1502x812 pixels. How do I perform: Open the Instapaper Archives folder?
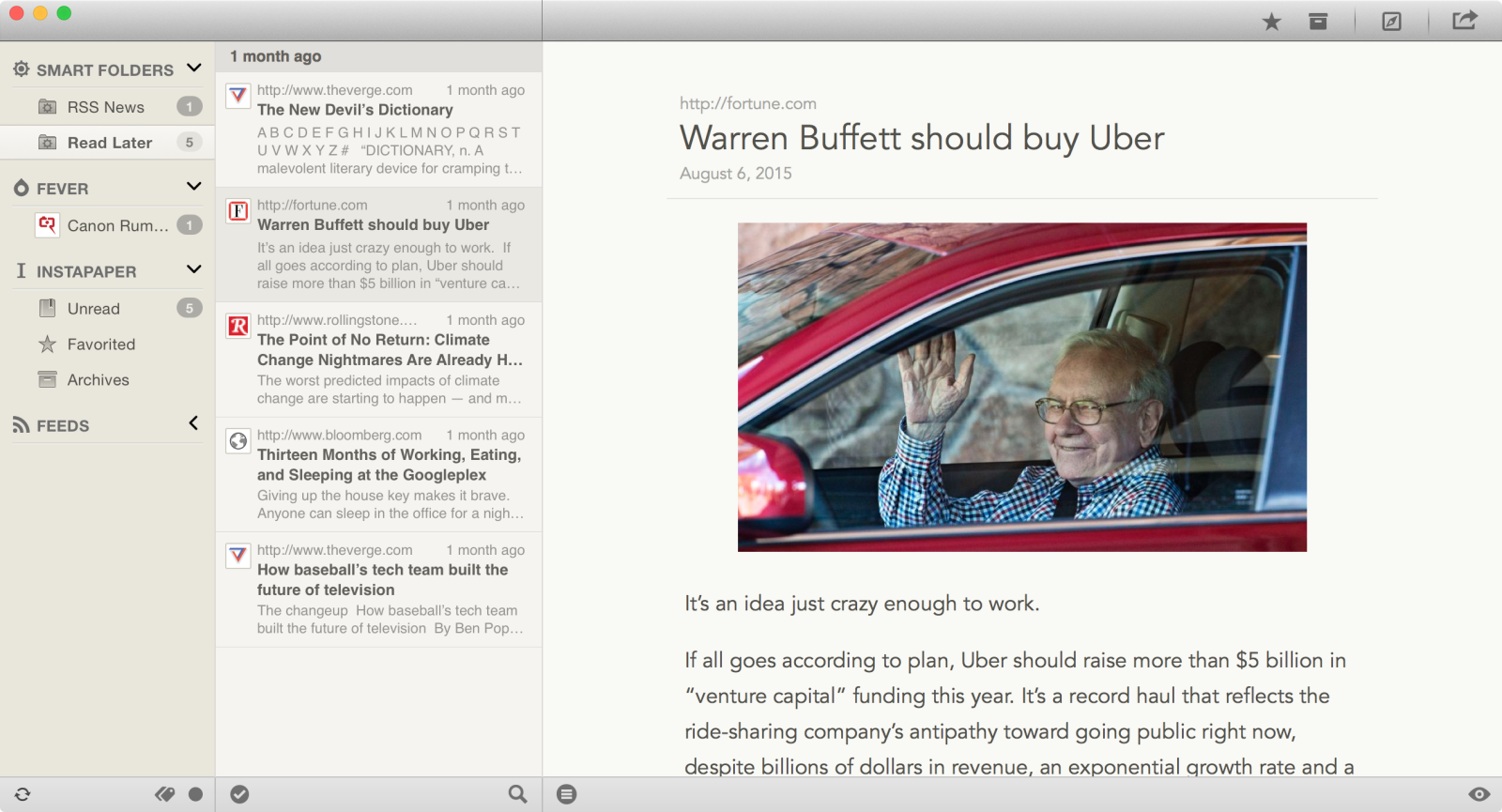click(108, 380)
